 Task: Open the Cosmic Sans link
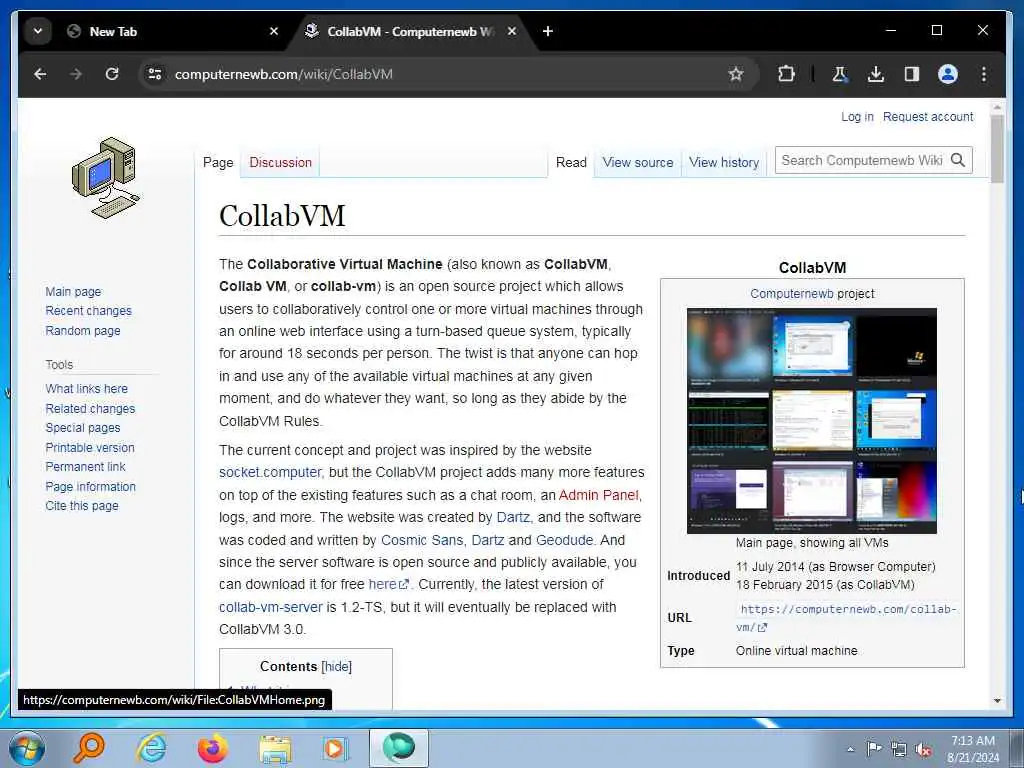point(422,540)
